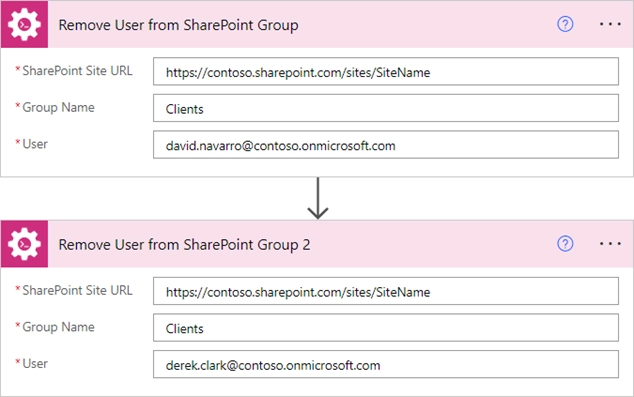
Task: Open help for Remove User from SharePoint Group
Action: 565,24
